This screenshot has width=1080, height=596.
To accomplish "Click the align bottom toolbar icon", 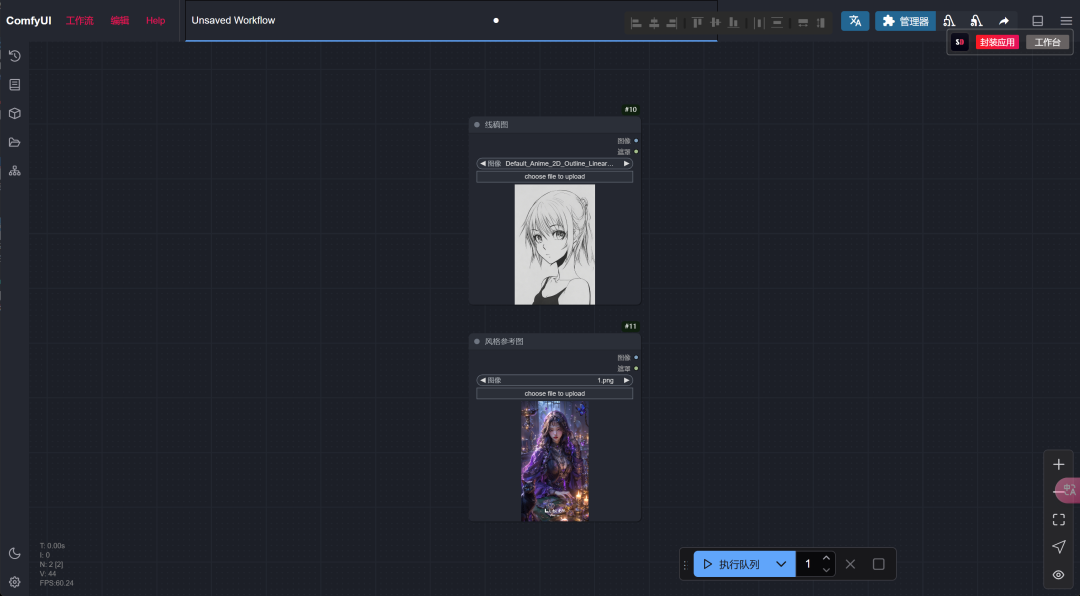I will (734, 23).
